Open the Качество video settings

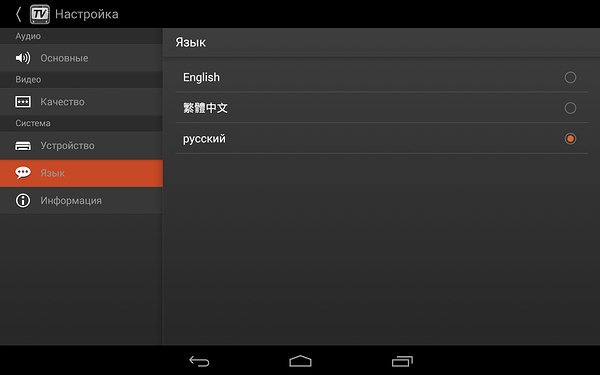pos(81,102)
